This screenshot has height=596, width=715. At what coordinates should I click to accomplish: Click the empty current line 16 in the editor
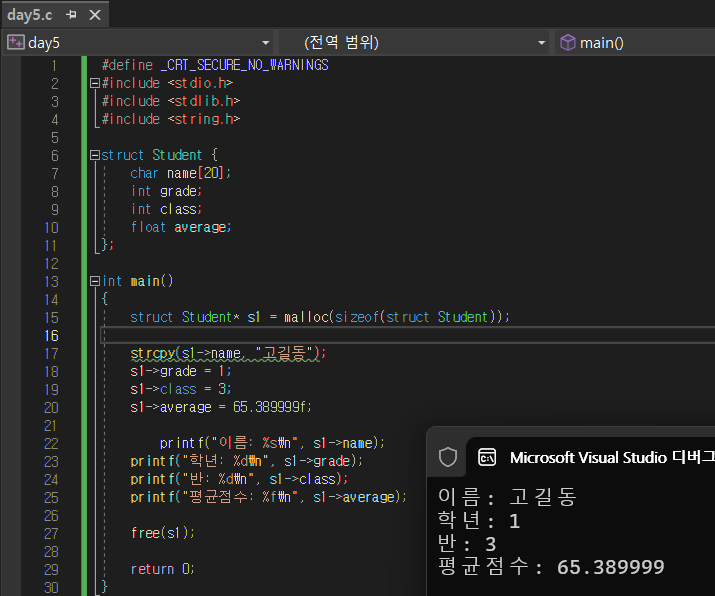[x=407, y=336]
